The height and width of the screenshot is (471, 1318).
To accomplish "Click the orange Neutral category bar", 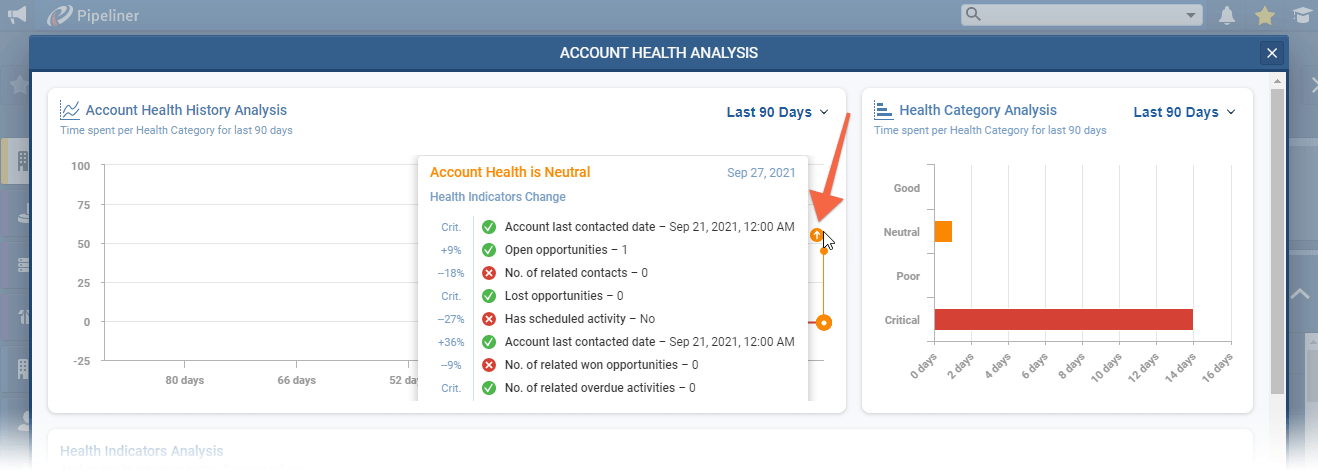I will pos(943,232).
